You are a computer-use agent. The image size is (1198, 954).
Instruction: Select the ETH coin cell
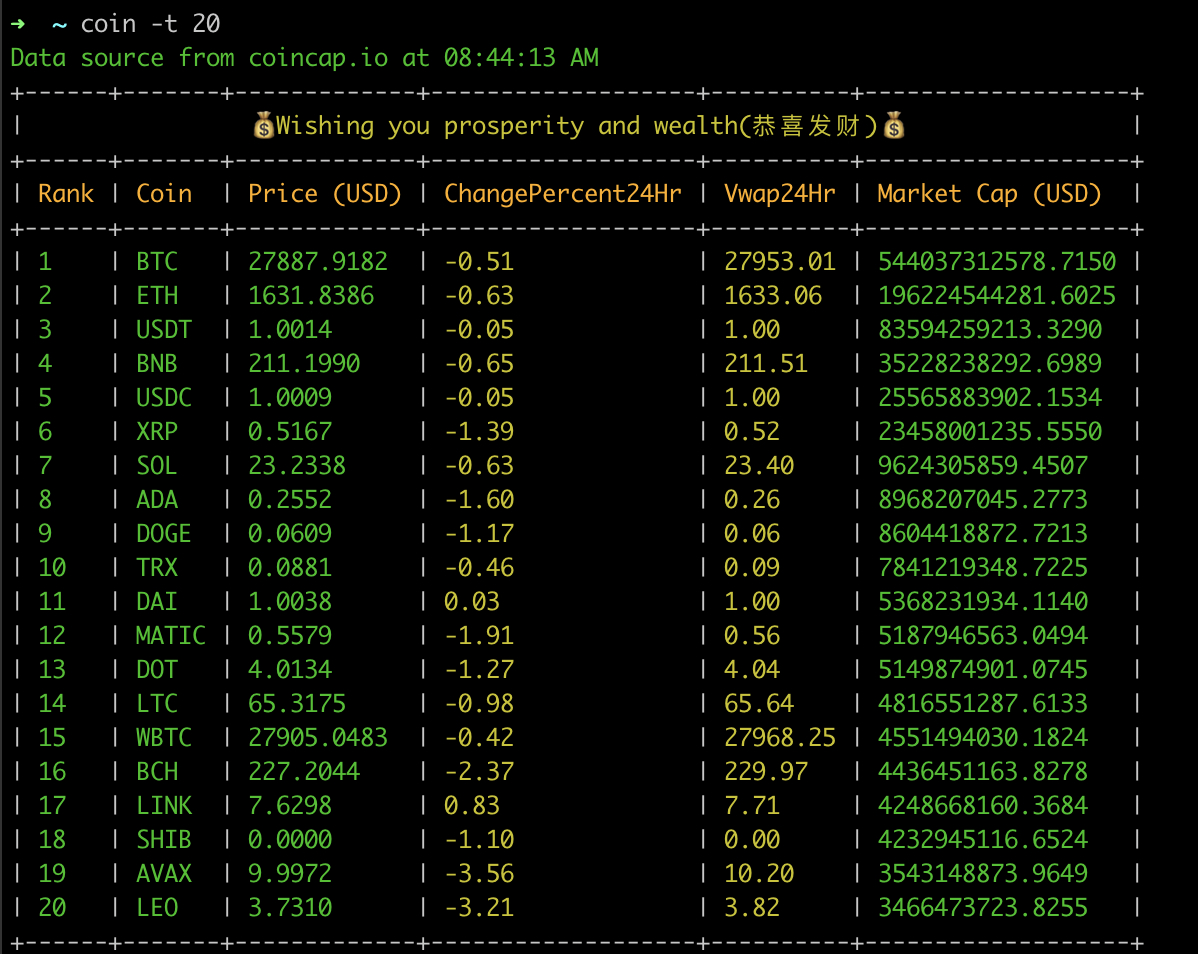pyautogui.click(x=157, y=296)
